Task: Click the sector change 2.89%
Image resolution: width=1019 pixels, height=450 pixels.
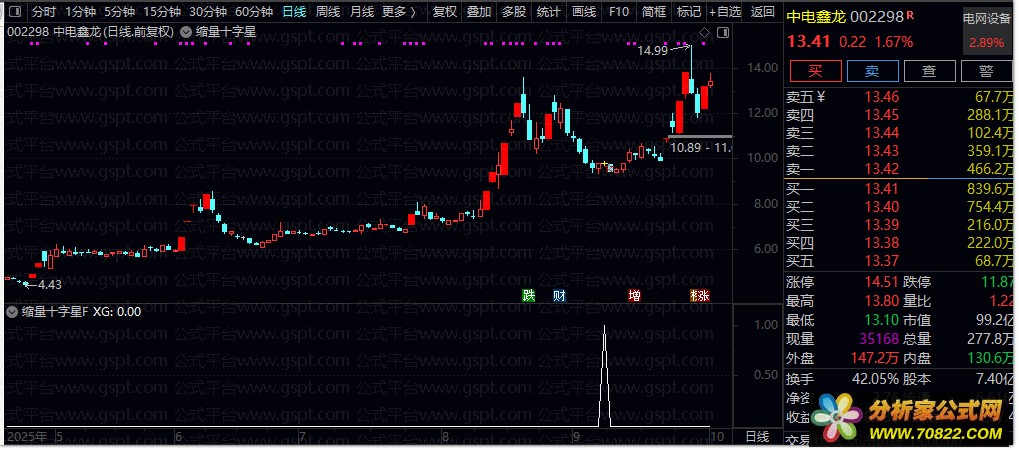Action: point(987,43)
